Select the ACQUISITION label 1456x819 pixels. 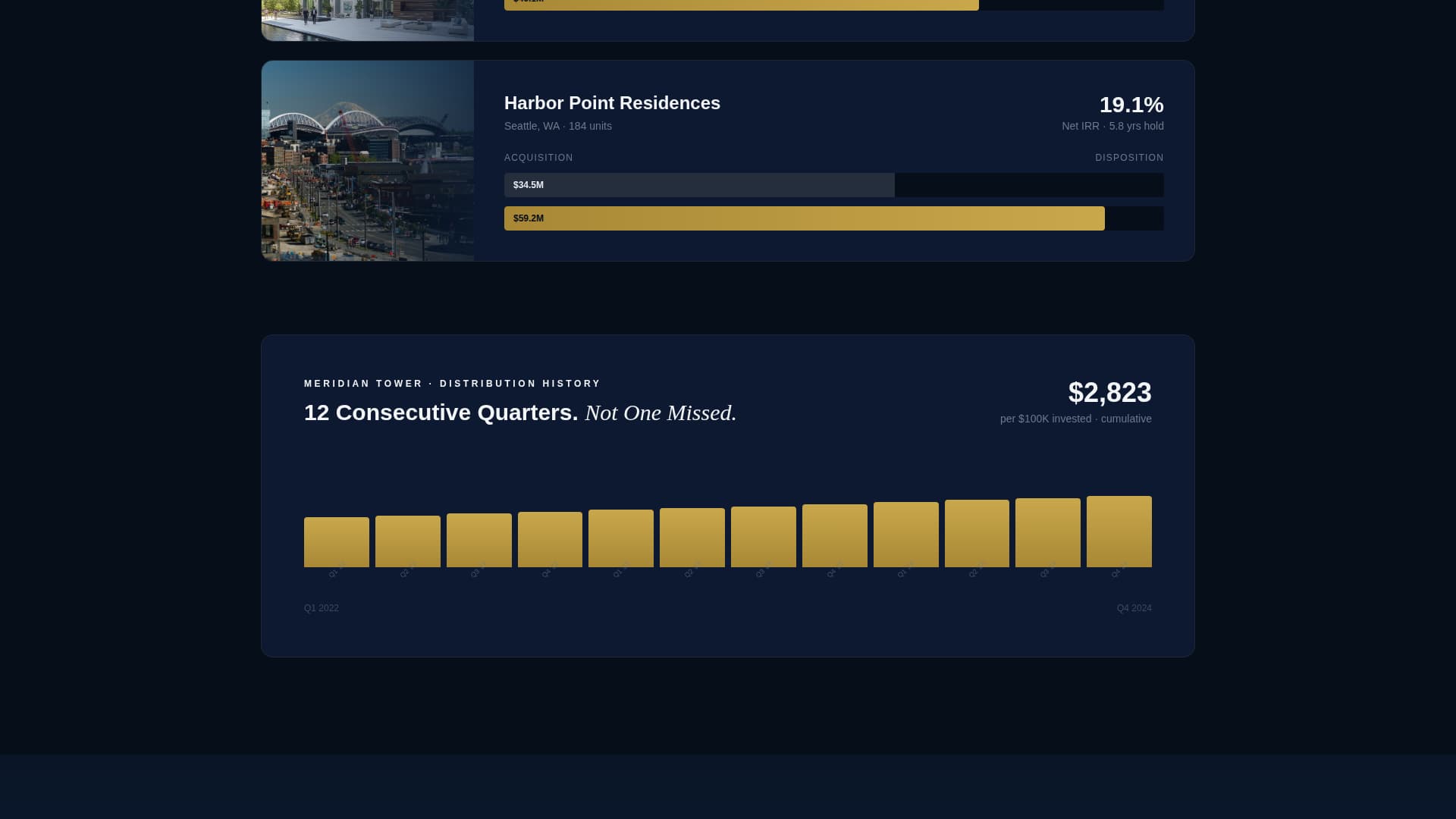tap(538, 158)
